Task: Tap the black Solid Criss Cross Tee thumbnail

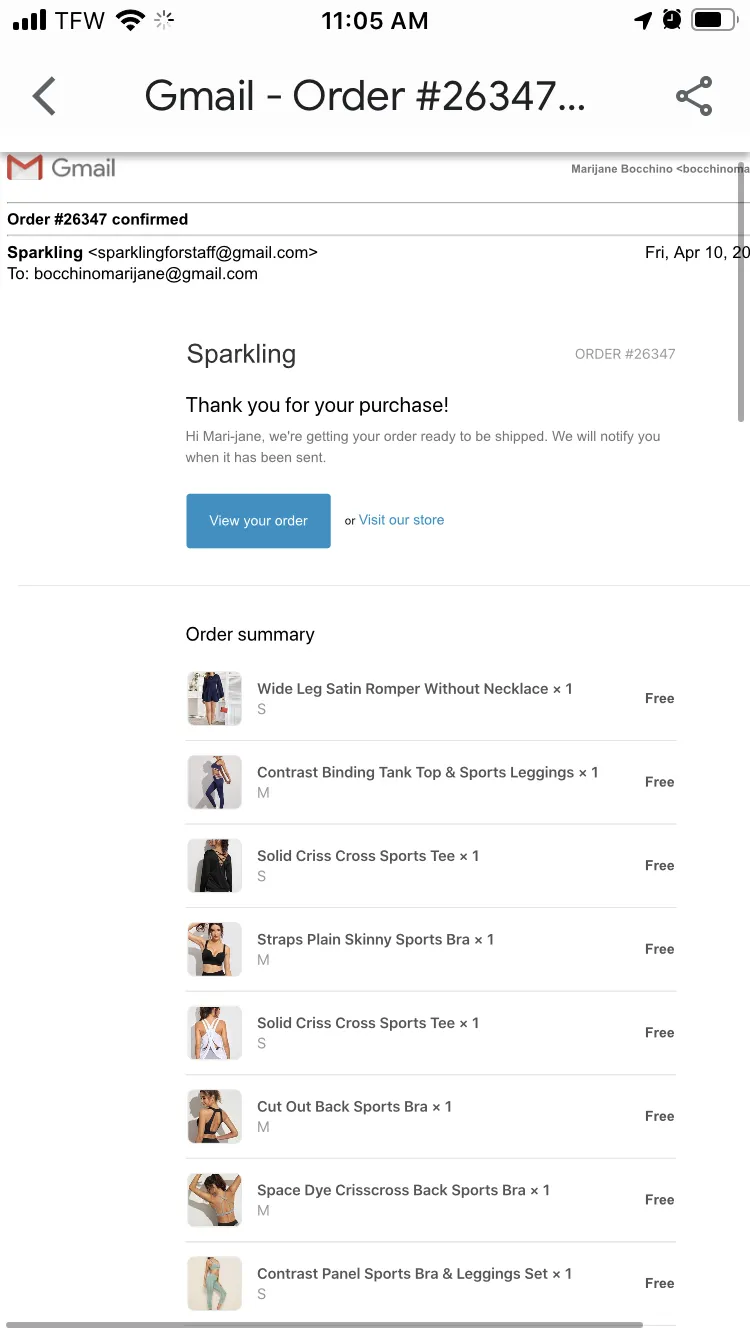Action: pos(214,865)
